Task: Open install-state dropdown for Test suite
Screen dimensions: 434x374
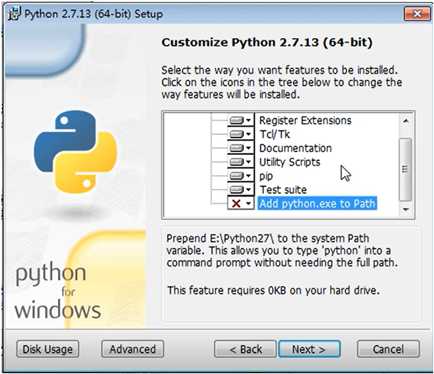Action: click(x=241, y=190)
